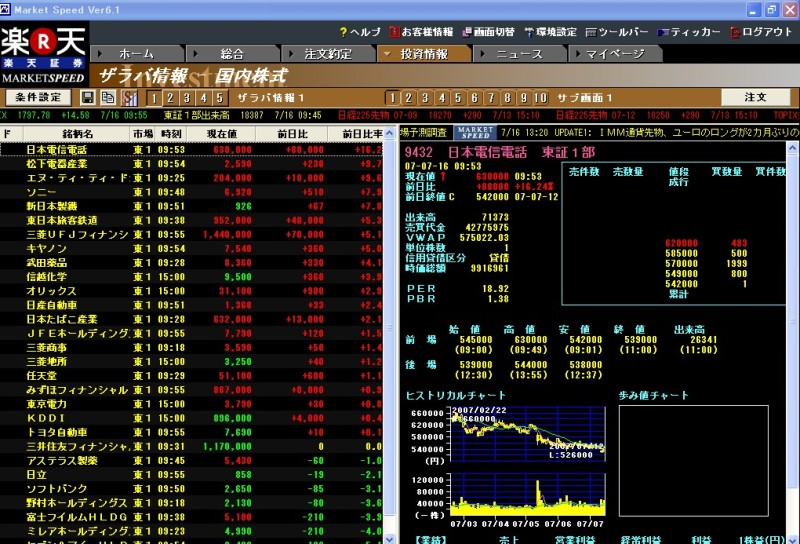
Task: Switch to サブ画面 number 3
Action: pos(425,97)
